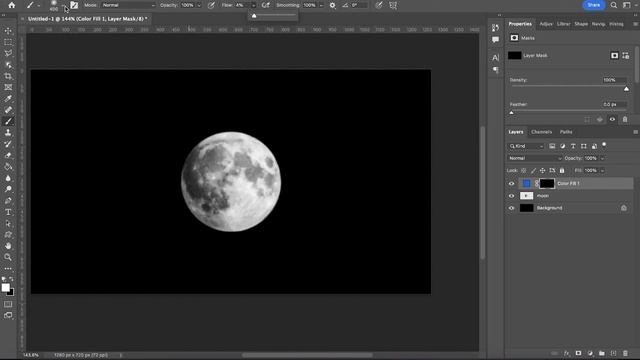Open the Flow slider dropdown
Image resolution: width=640 pixels, height=360 pixels.
point(253,5)
